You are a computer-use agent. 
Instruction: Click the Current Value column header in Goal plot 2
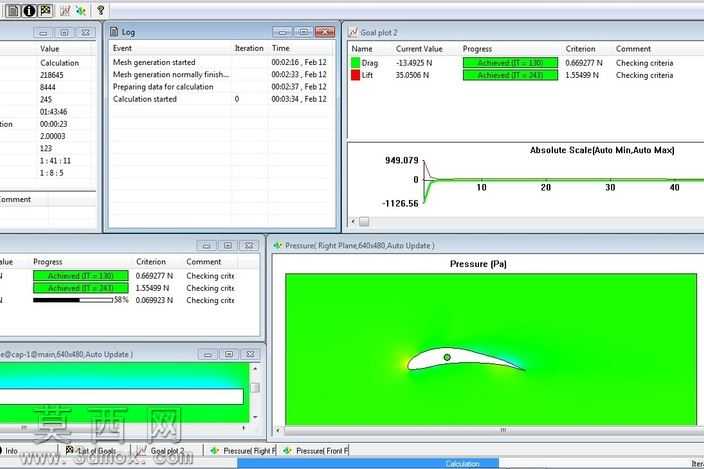[x=419, y=49]
